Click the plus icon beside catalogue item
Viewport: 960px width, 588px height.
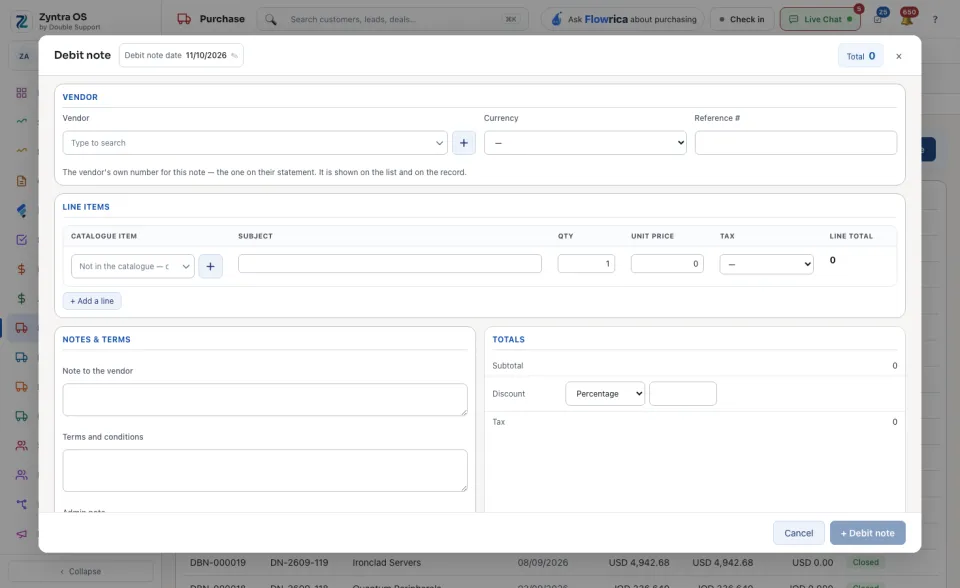click(210, 266)
